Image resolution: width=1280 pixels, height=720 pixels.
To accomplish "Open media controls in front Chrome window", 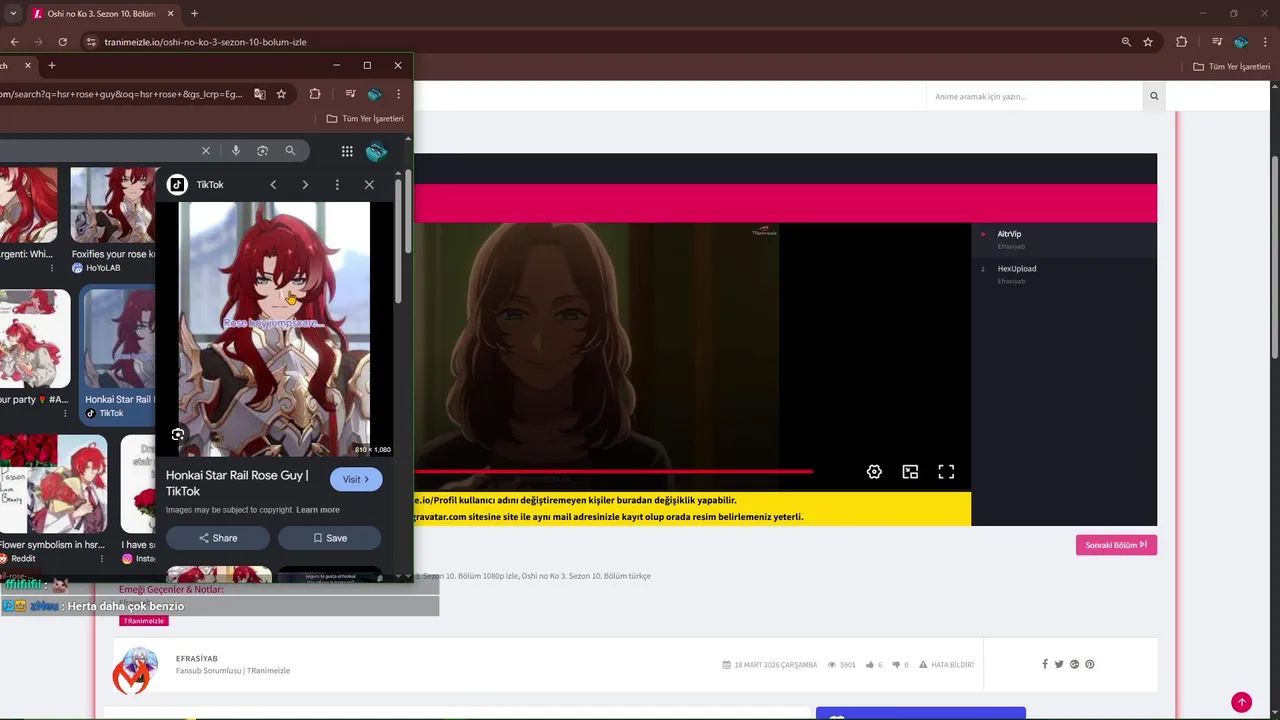I will (350, 94).
